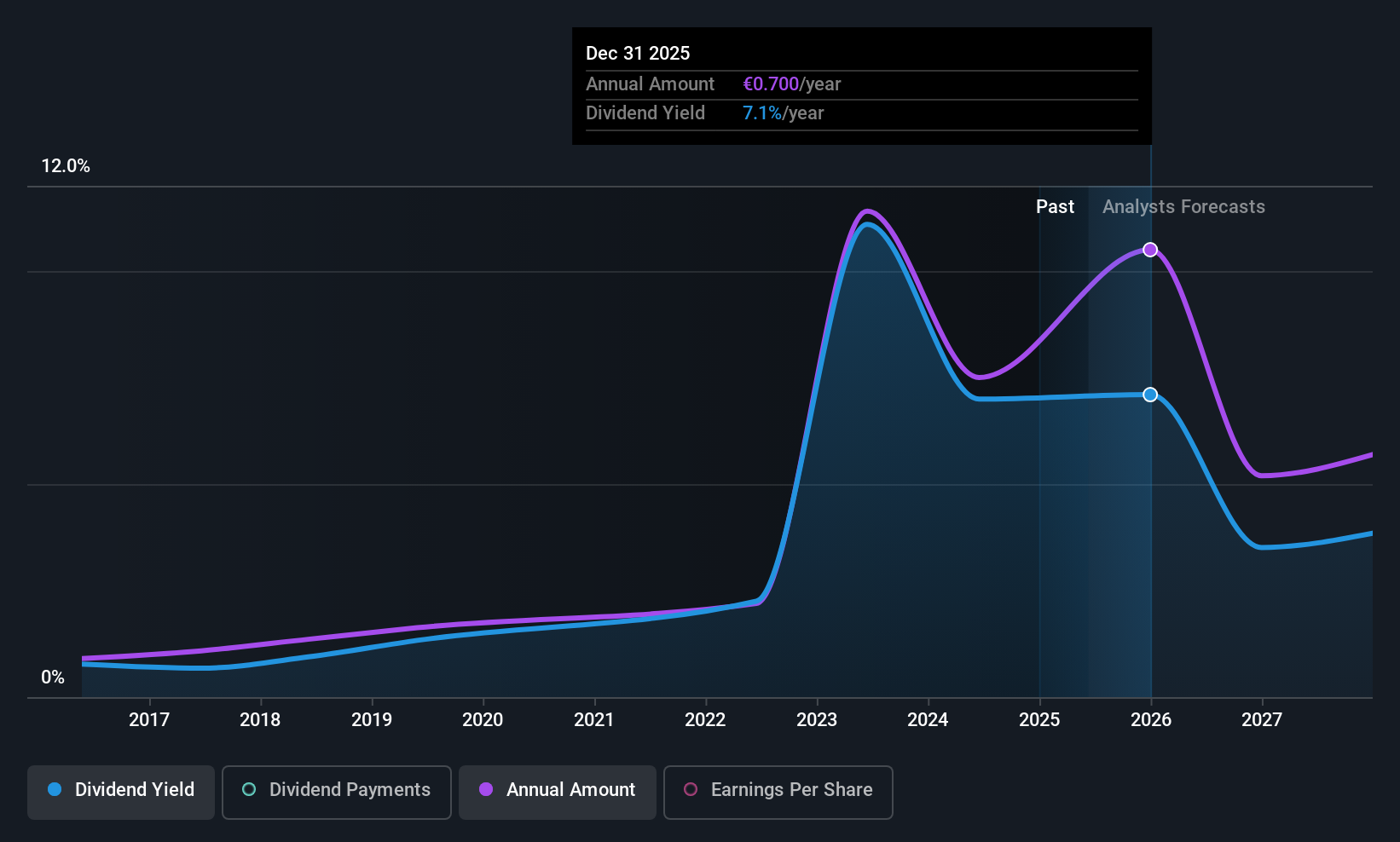
Task: Click the 2017 x-axis label
Action: coord(149,720)
